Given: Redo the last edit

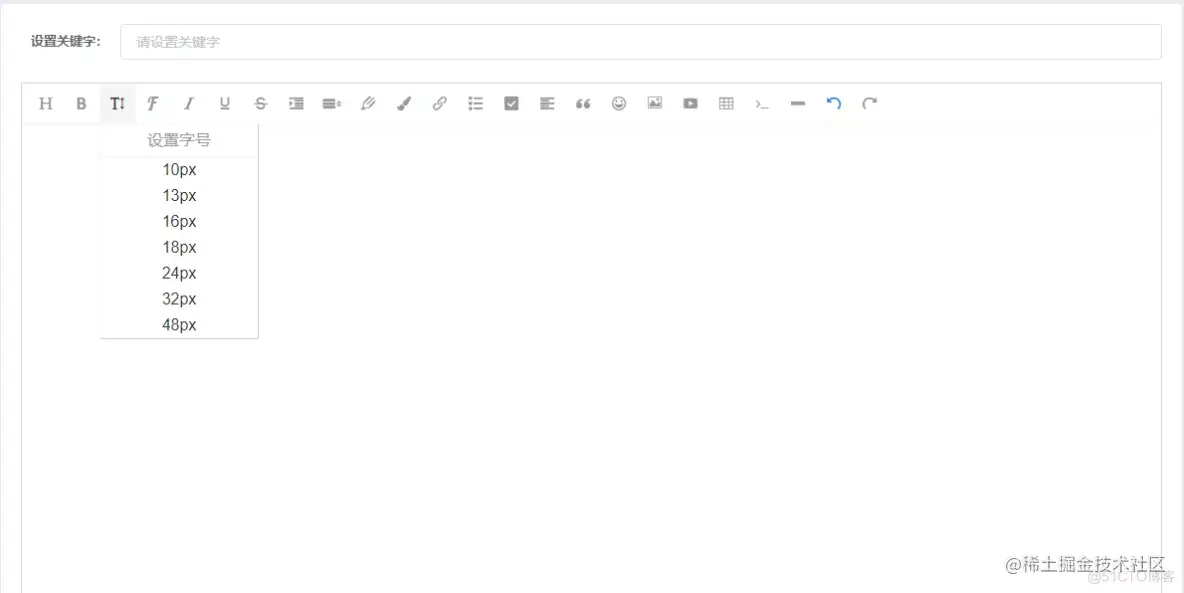Looking at the screenshot, I should (870, 103).
